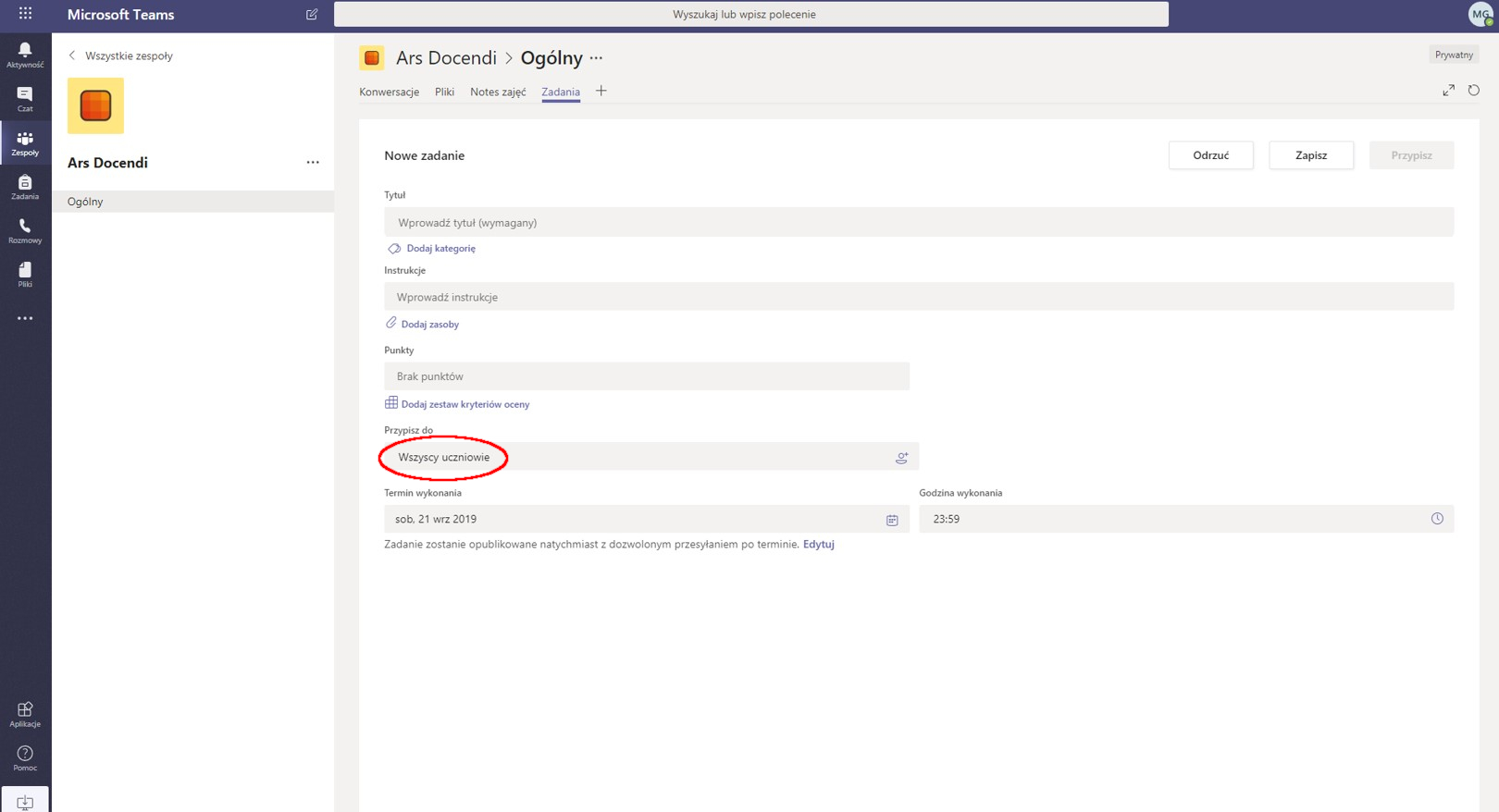1499x812 pixels.
Task: Click Dodaj zestaw kryteriów oceny link
Action: coord(465,404)
